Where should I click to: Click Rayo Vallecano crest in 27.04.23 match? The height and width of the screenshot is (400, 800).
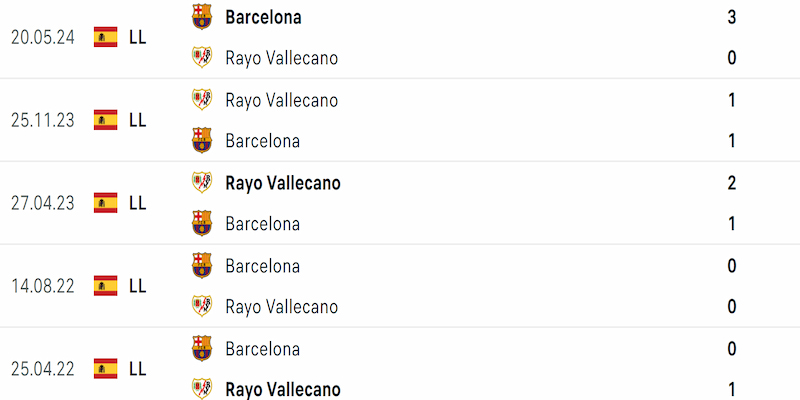point(202,182)
